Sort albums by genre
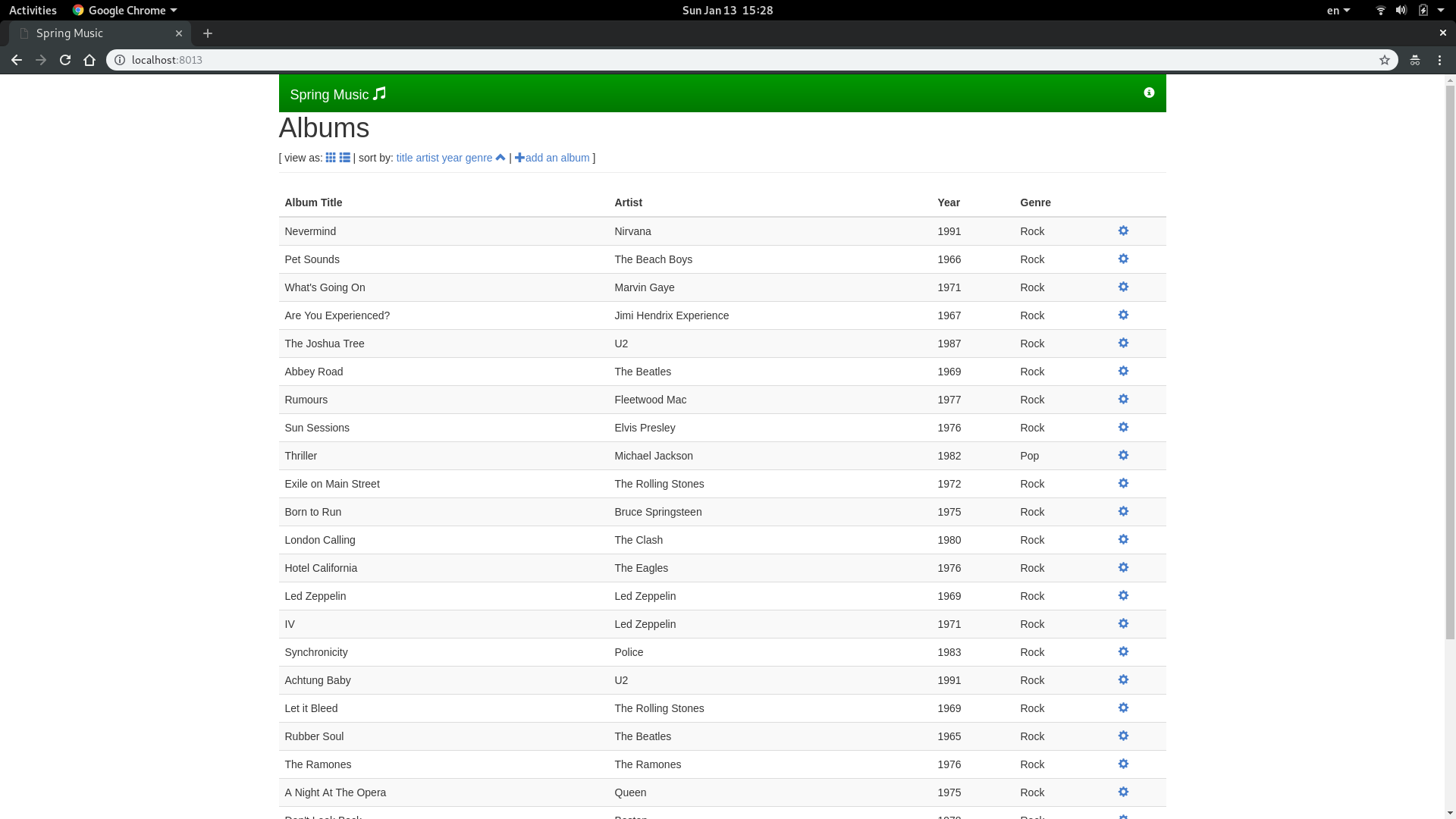 point(479,158)
